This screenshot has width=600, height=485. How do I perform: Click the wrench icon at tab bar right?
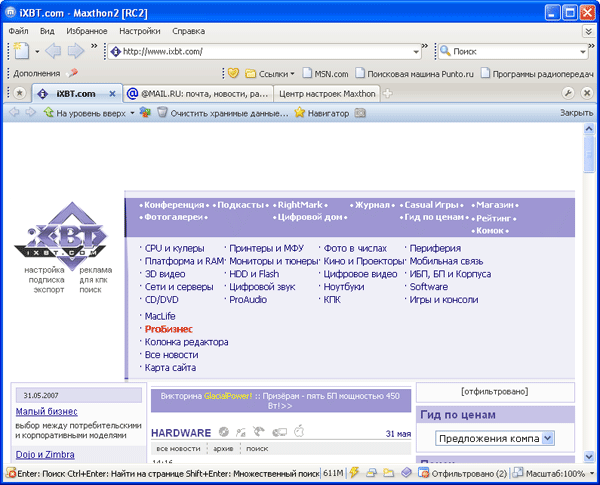pyautogui.click(x=568, y=93)
